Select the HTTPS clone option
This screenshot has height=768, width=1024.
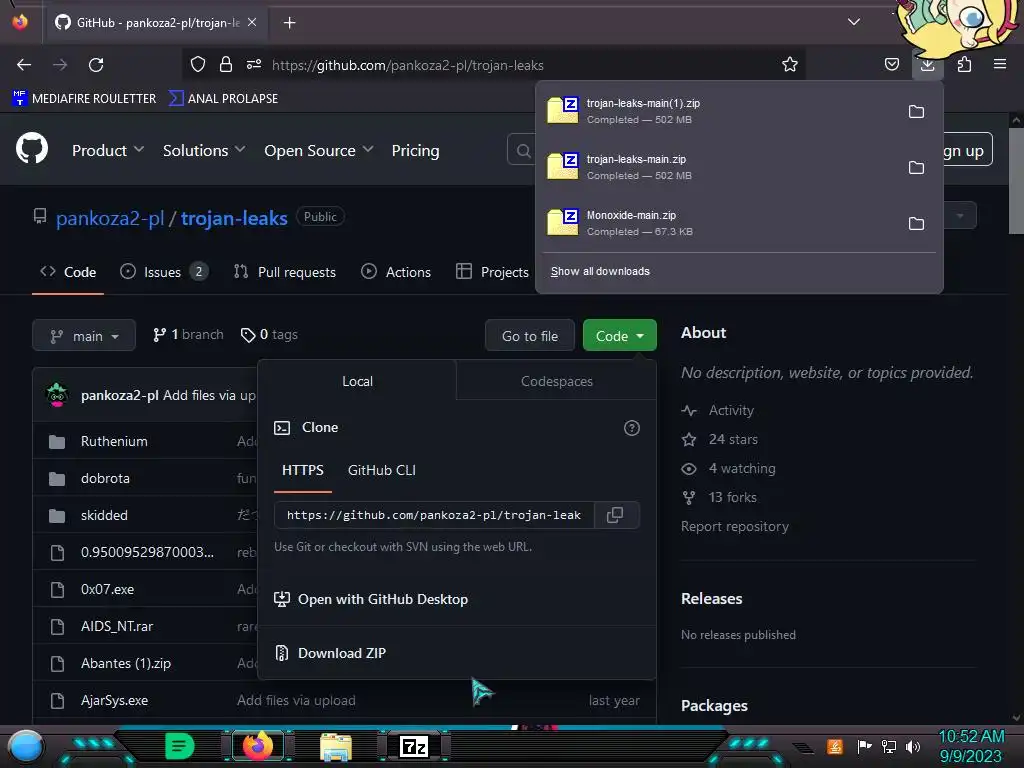[x=302, y=470]
